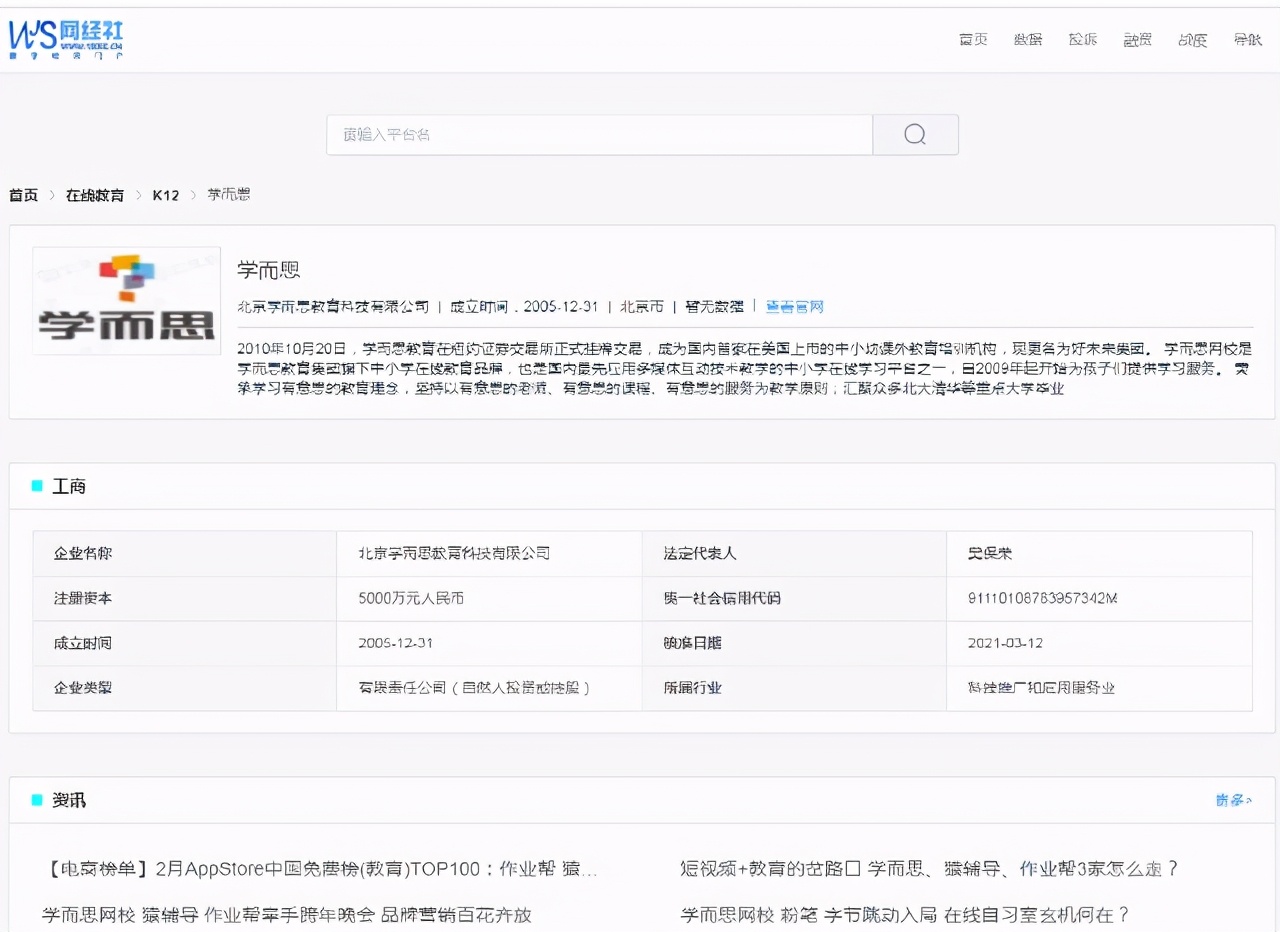Open 投诉 in the top navigation

click(x=1083, y=40)
